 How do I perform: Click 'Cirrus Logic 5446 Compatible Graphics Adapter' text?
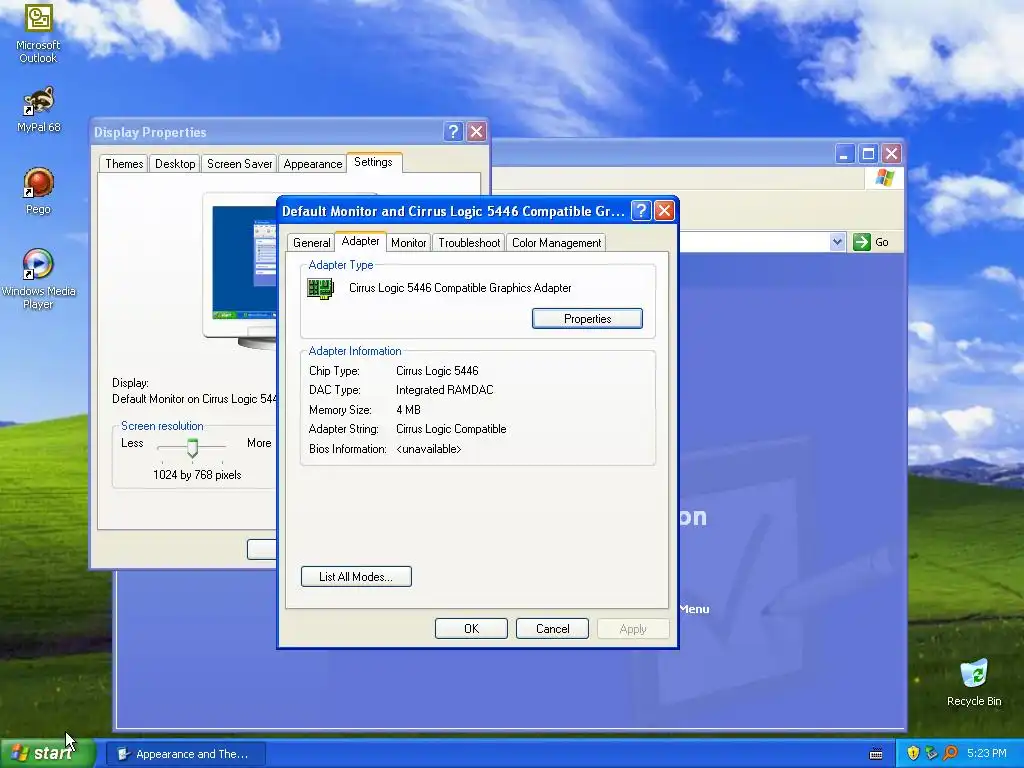click(460, 288)
